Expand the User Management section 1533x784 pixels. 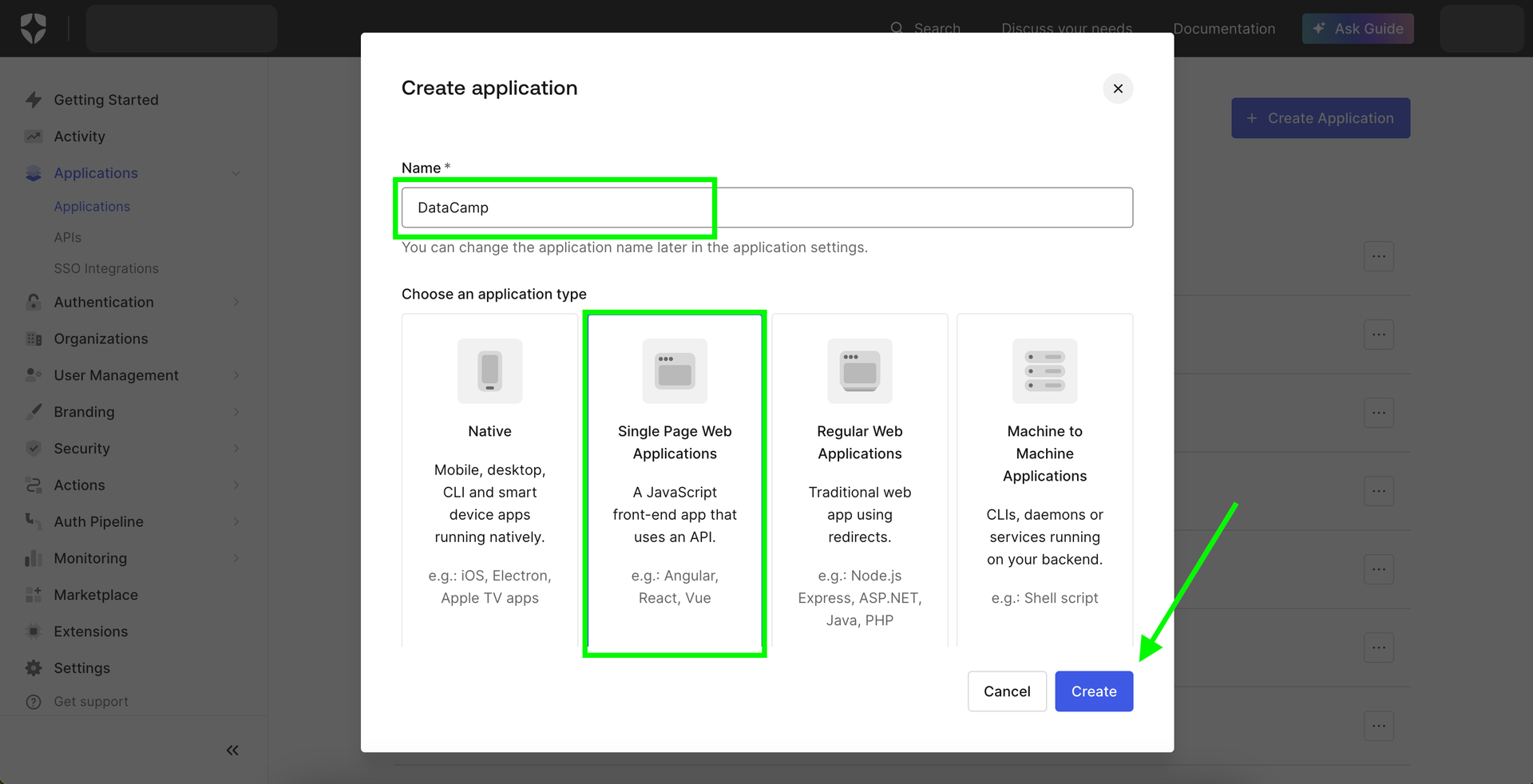click(236, 375)
